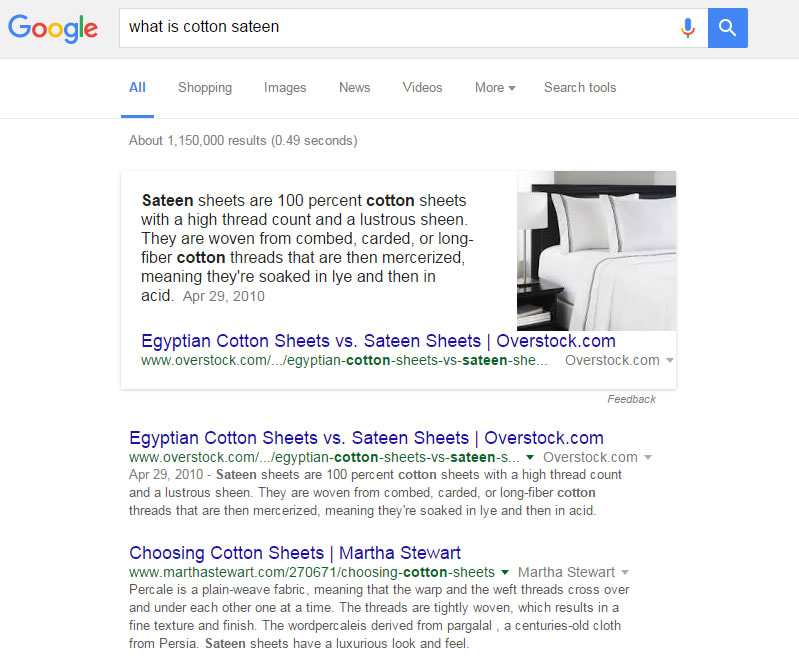Expand gray Overstock.com arrow in first organic result
The image size is (799, 659).
pyautogui.click(x=648, y=457)
